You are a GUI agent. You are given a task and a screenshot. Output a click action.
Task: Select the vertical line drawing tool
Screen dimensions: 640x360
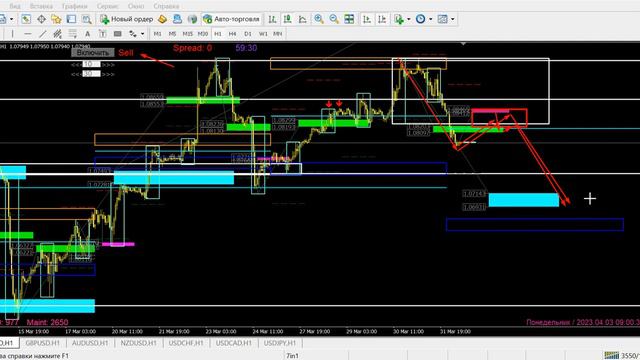click(12, 34)
